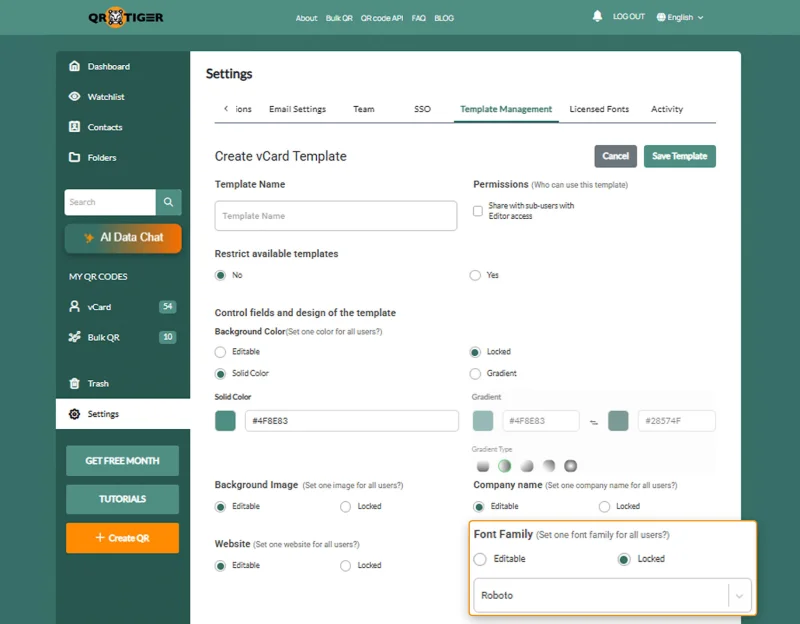Screen dimensions: 800x624
Task: Open Dashboard via the home icon
Action: click(x=75, y=67)
